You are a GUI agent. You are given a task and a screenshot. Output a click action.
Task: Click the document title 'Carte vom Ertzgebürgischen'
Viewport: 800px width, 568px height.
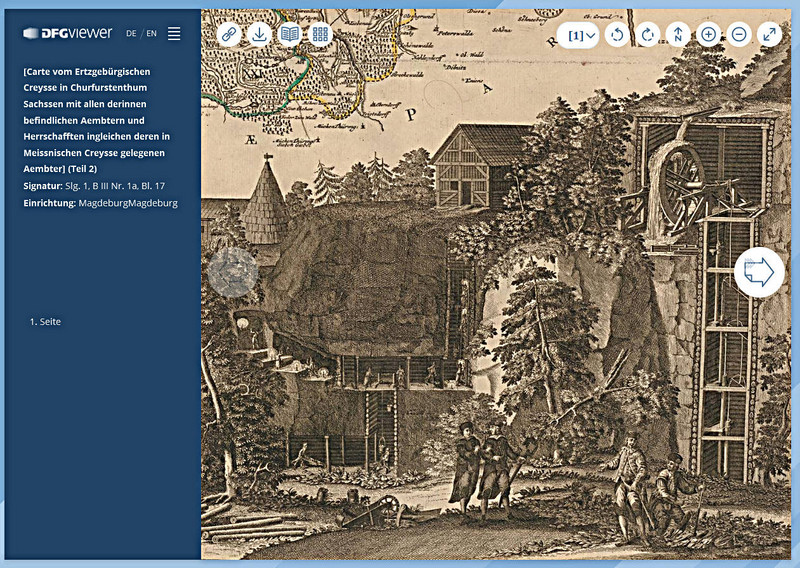[97, 120]
